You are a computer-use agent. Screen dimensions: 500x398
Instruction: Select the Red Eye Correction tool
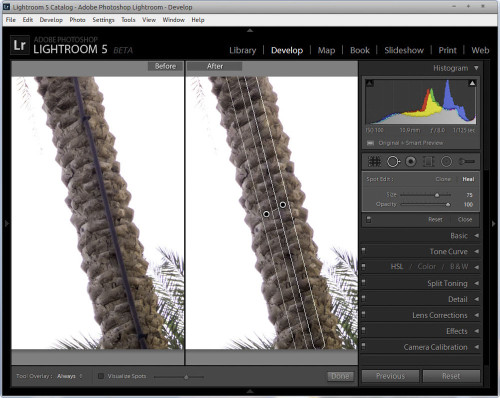coord(411,162)
